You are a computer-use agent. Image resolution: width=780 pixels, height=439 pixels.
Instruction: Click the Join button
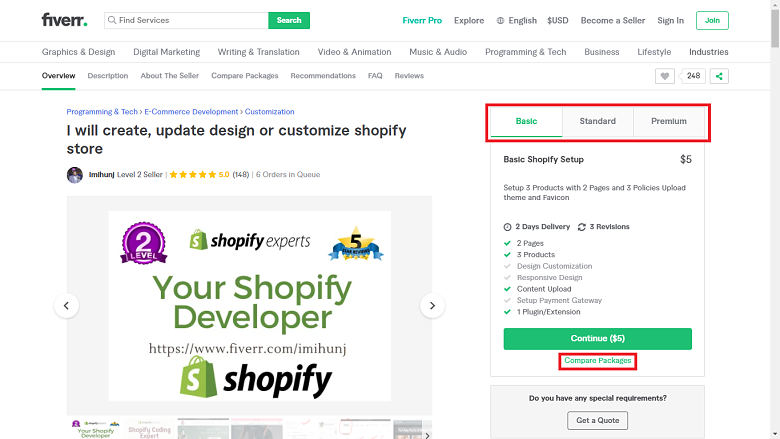point(712,20)
